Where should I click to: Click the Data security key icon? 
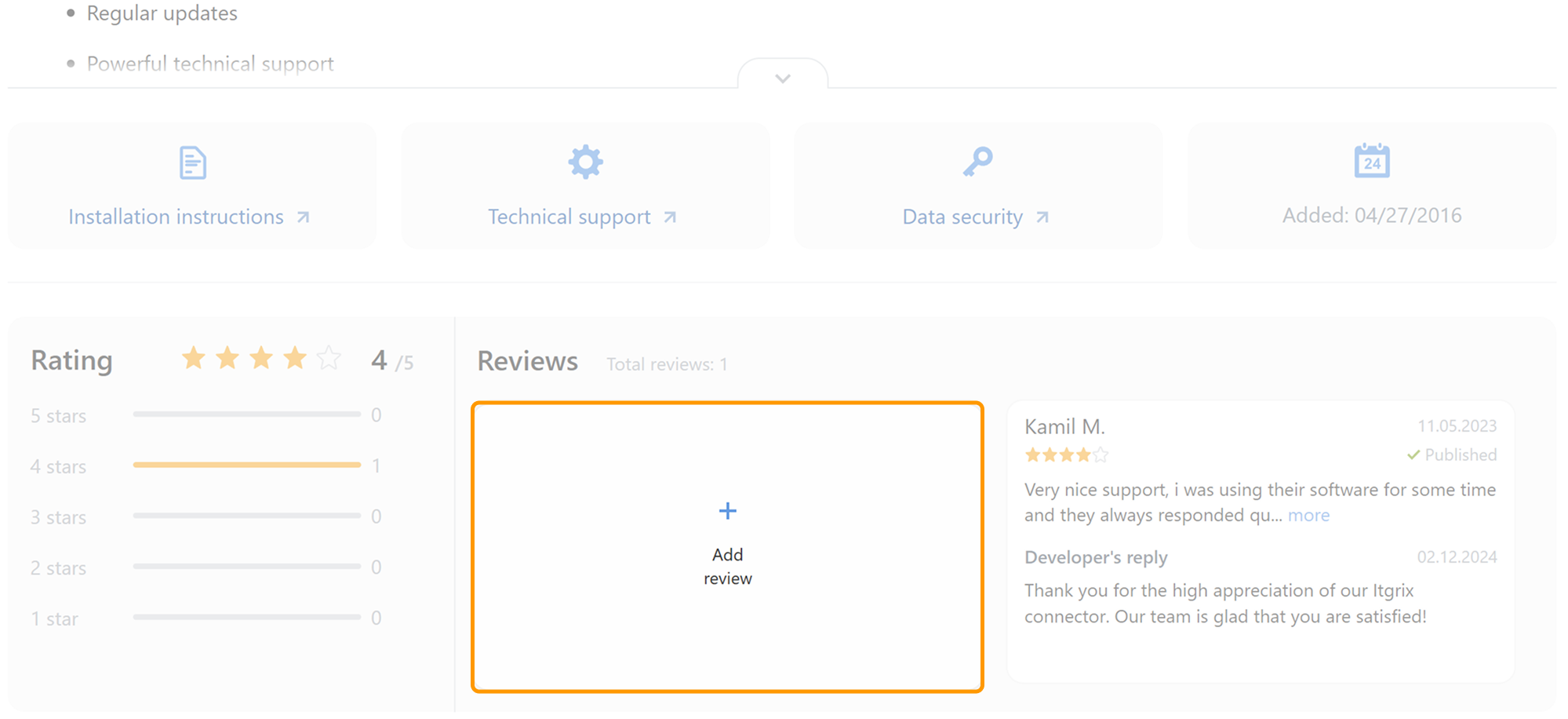(x=978, y=162)
